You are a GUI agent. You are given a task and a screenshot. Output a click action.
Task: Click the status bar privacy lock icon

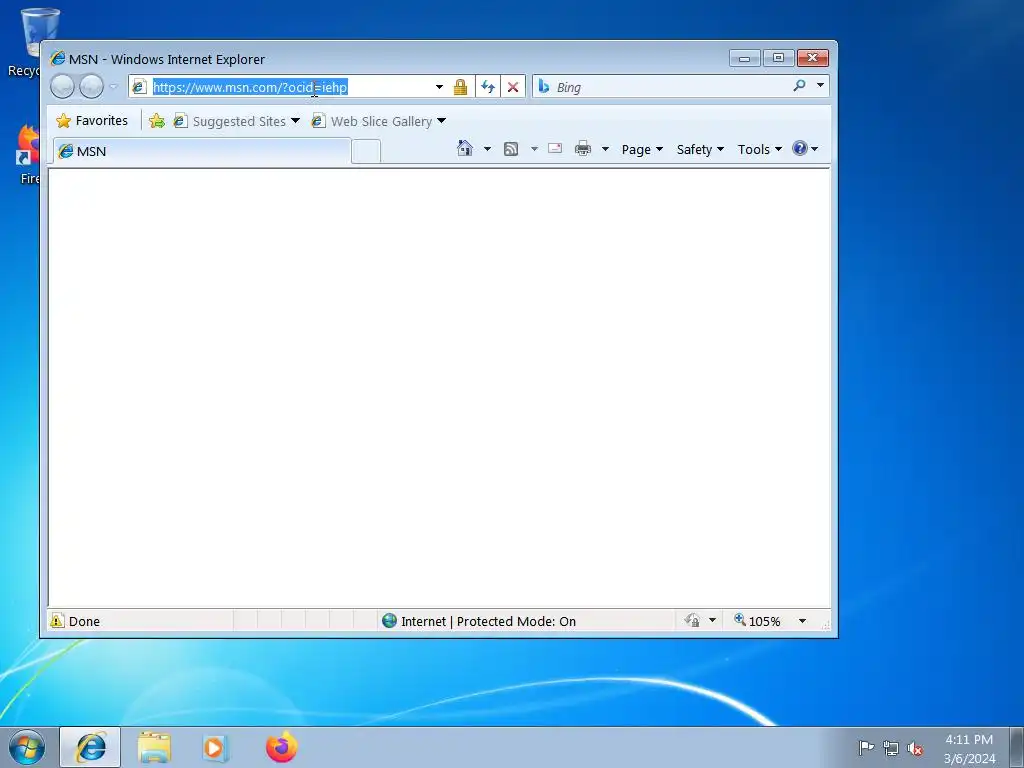(692, 620)
